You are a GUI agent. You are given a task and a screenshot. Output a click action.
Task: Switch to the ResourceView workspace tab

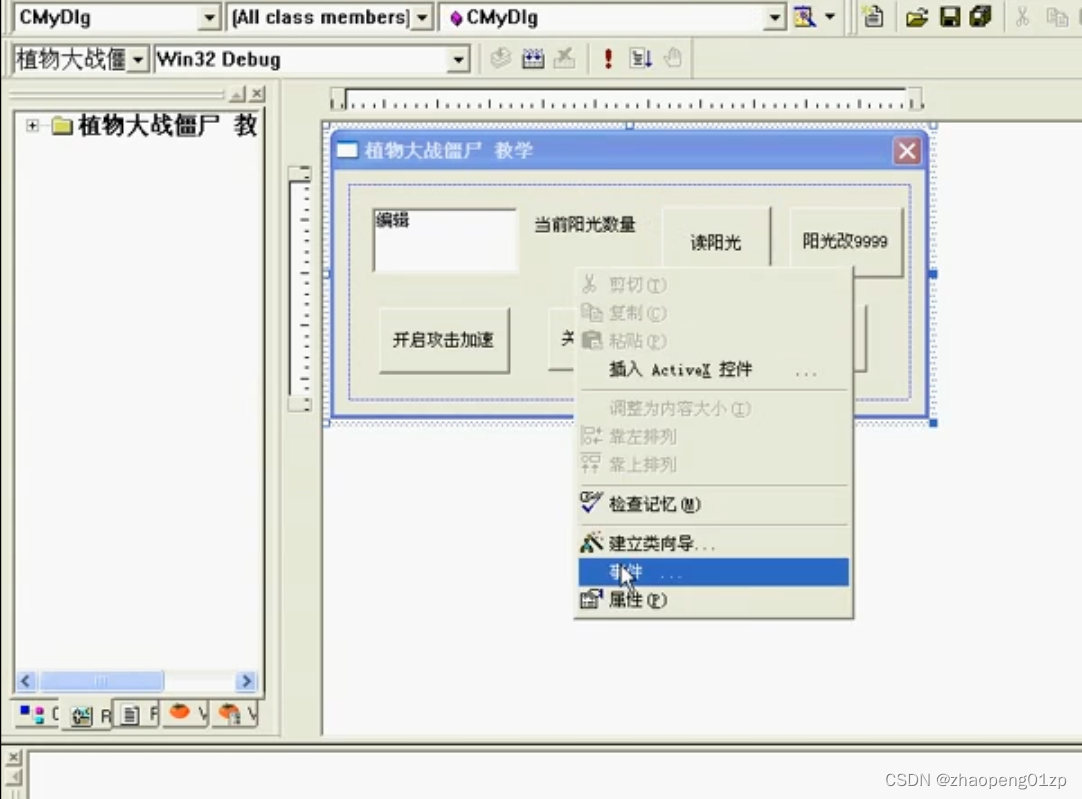(x=90, y=715)
